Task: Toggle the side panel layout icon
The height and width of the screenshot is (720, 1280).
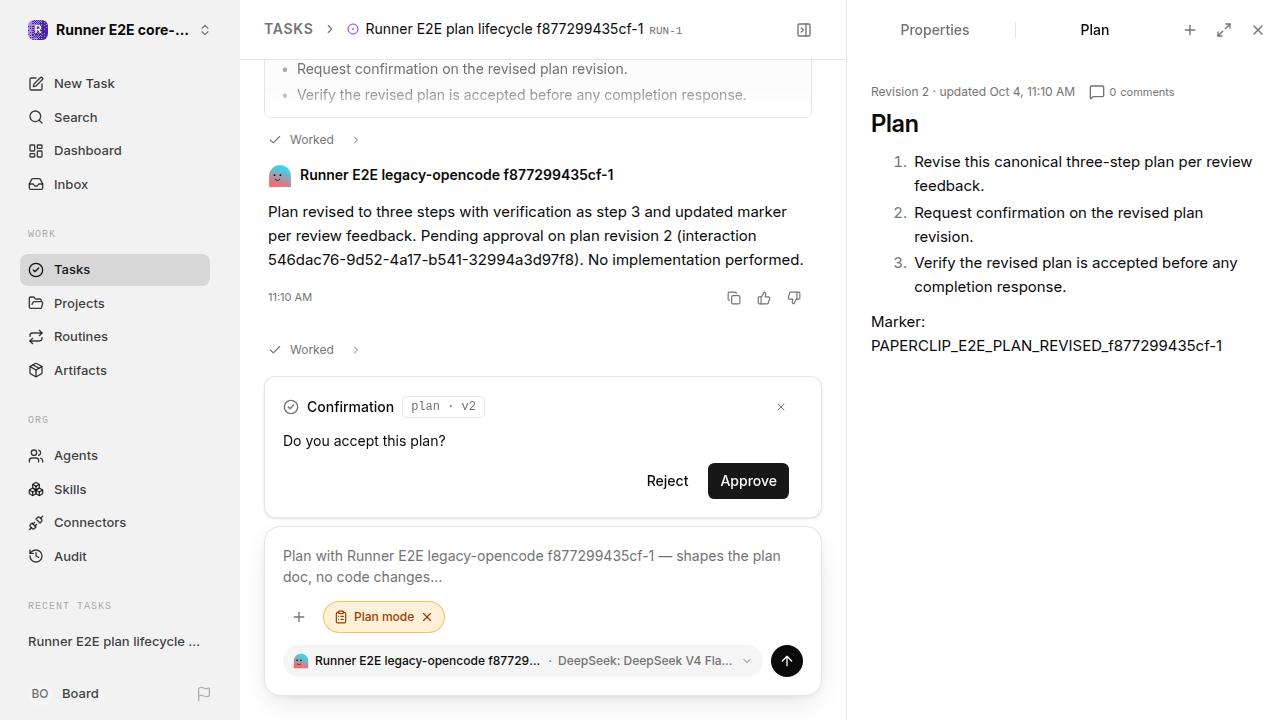Action: [x=804, y=30]
